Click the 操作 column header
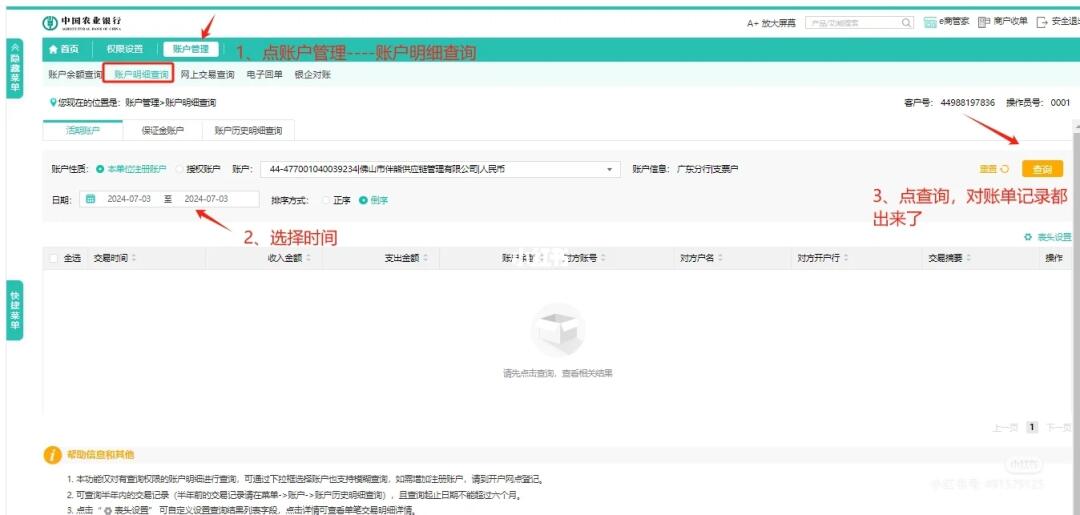This screenshot has width=1080, height=515. click(x=1054, y=258)
